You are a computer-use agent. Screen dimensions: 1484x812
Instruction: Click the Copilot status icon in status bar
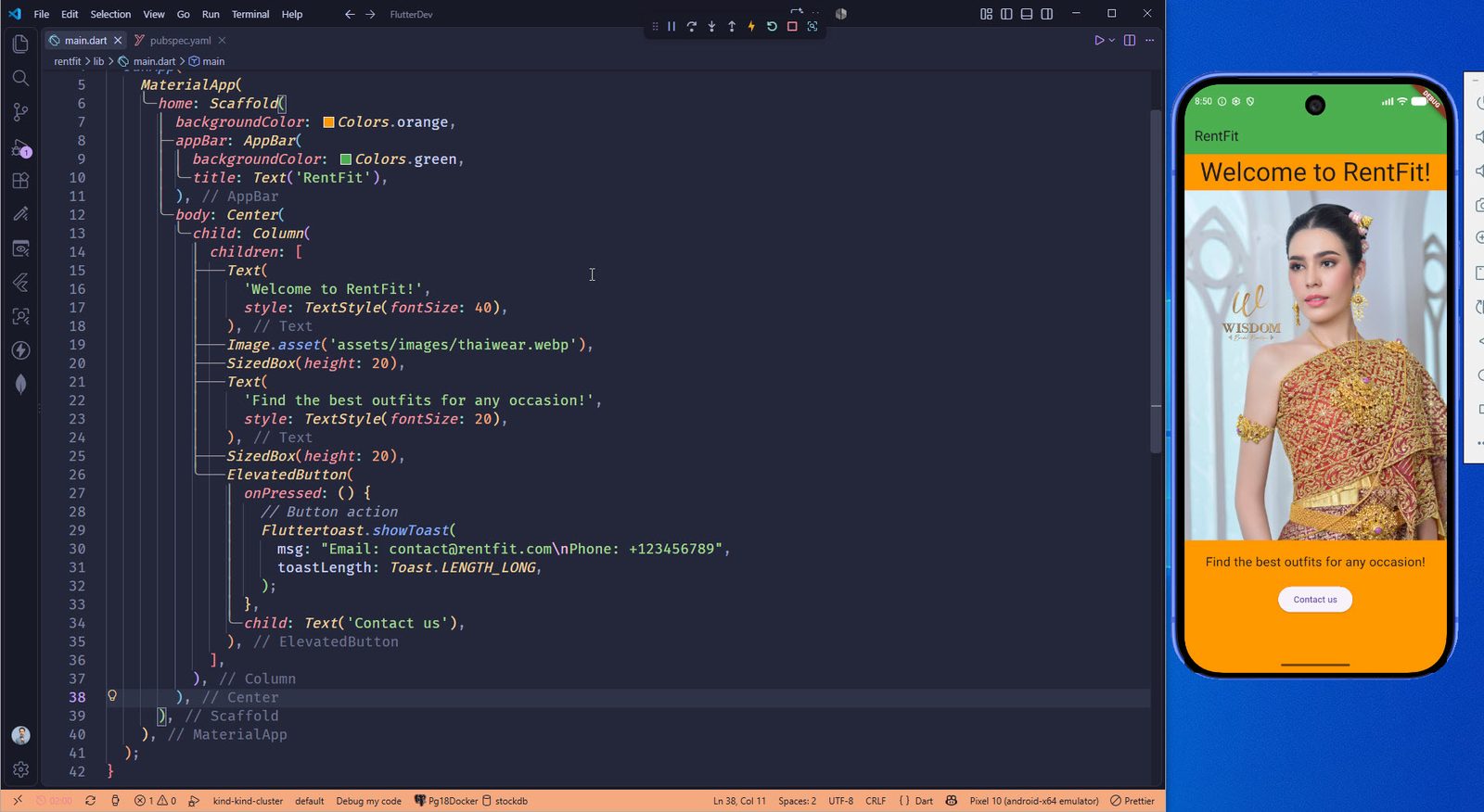coord(952,801)
